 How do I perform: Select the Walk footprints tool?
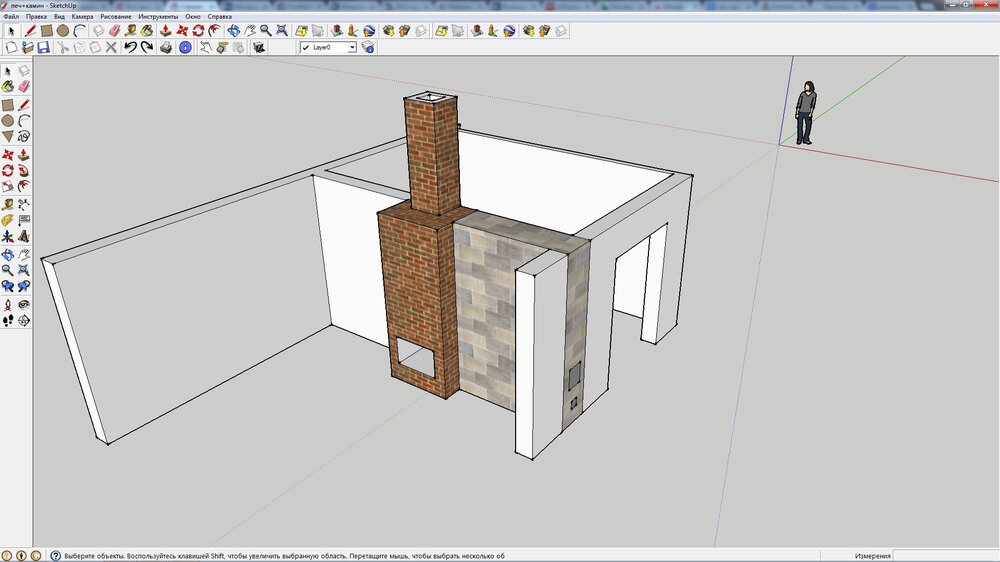point(8,320)
